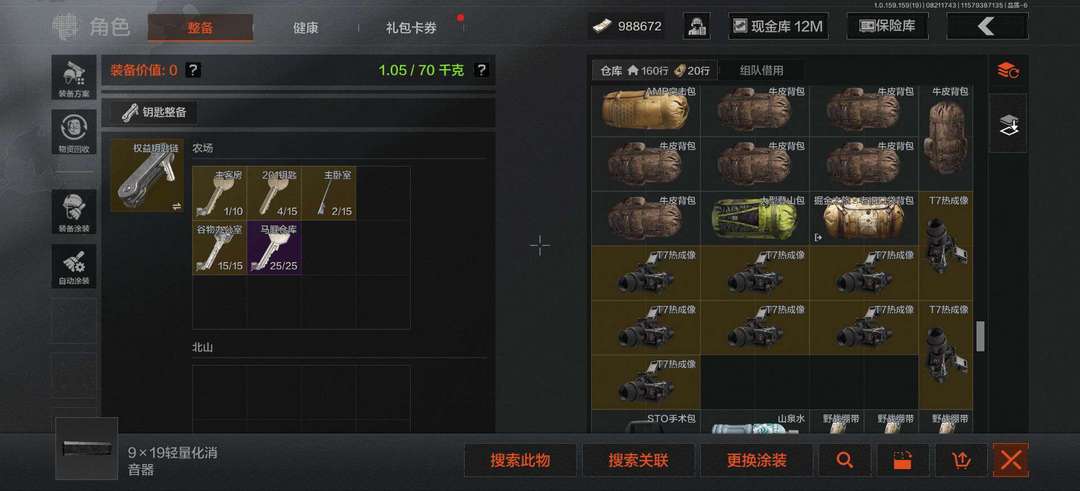1080x491 pixels.
Task: Click the question mark beside weight 千克
Action: pyautogui.click(x=481, y=70)
